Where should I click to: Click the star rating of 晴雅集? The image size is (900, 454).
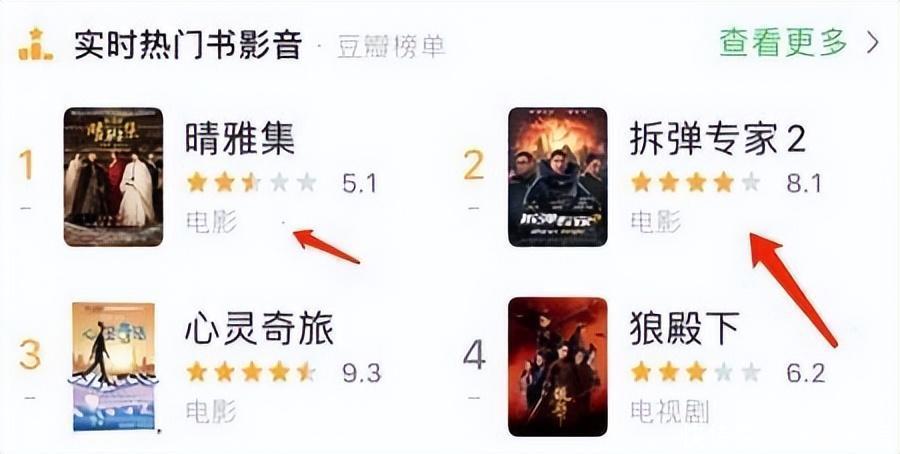point(251,183)
